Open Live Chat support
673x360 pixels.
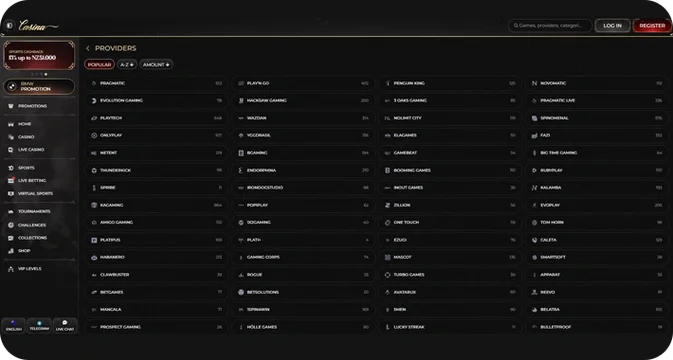point(65,326)
